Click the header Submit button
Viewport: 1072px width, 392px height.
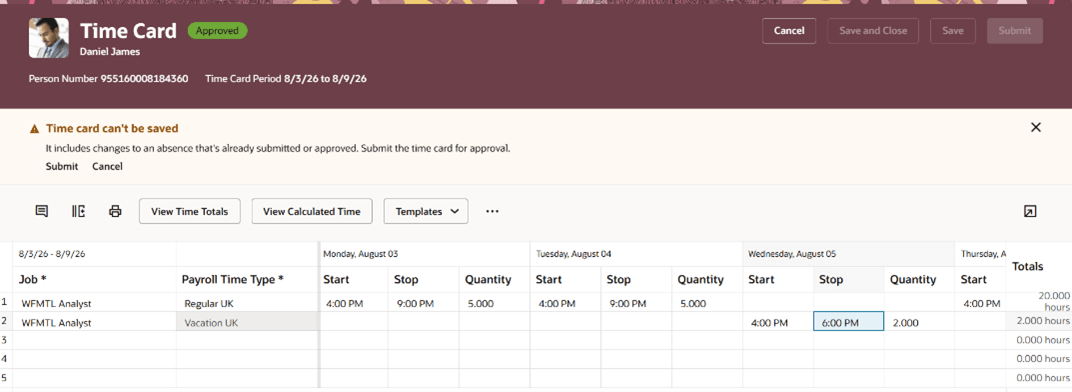(x=1015, y=31)
